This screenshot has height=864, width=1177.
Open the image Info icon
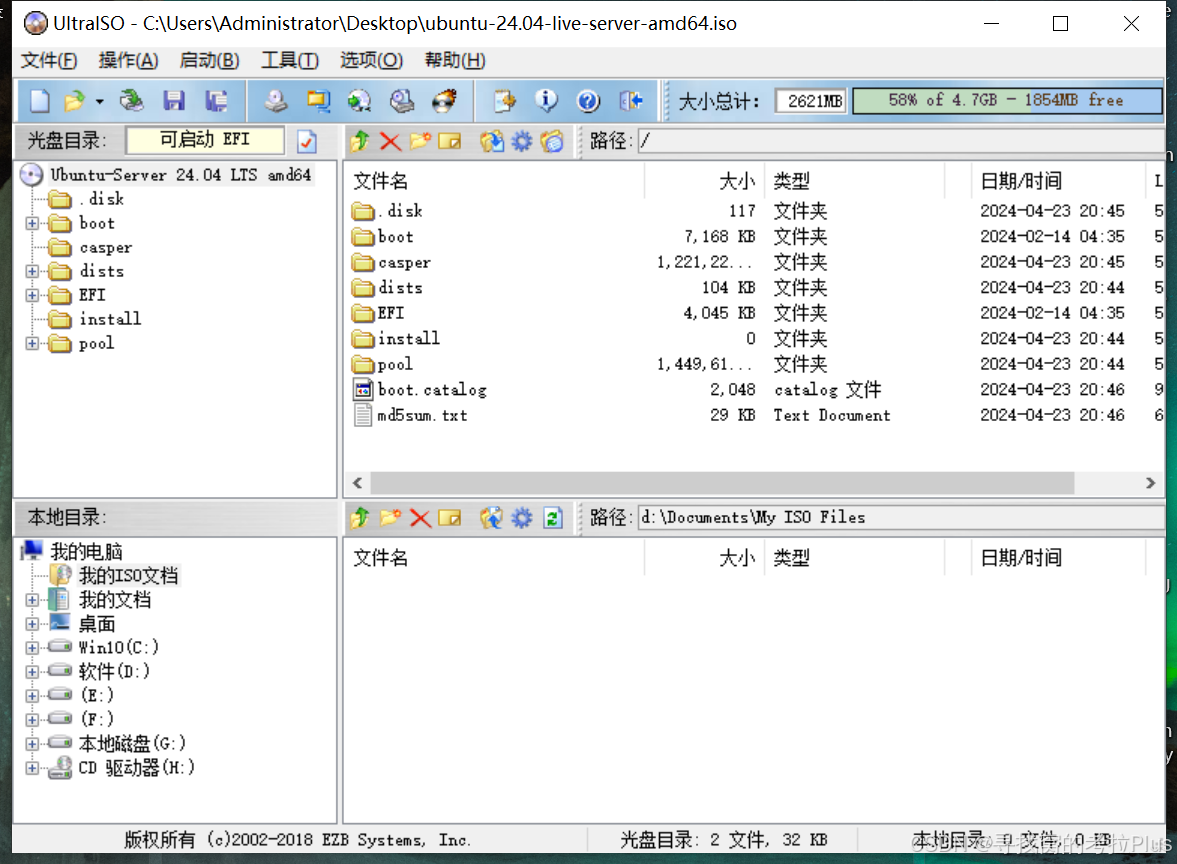click(546, 101)
